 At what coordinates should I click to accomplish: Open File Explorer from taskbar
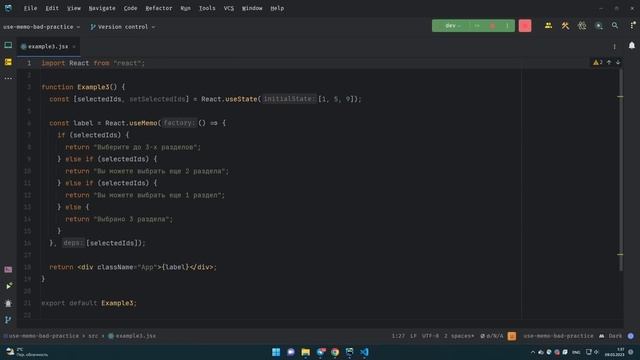click(x=305, y=352)
